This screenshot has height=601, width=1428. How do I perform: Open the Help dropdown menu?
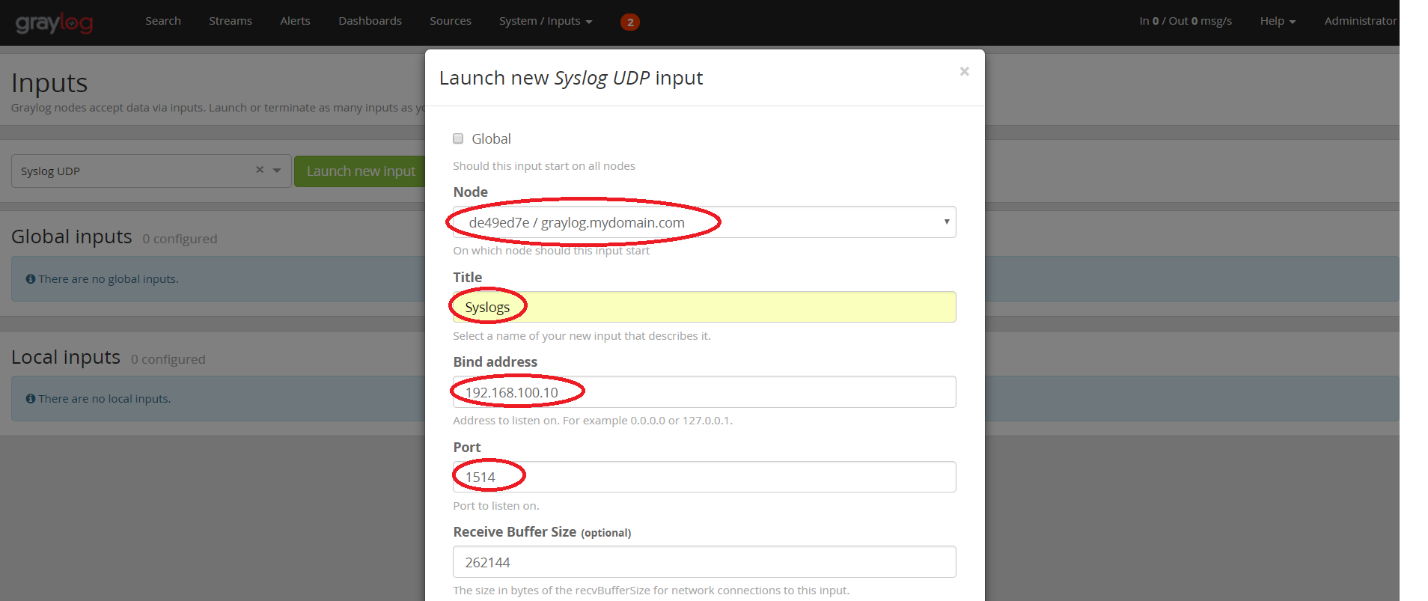tap(1277, 21)
